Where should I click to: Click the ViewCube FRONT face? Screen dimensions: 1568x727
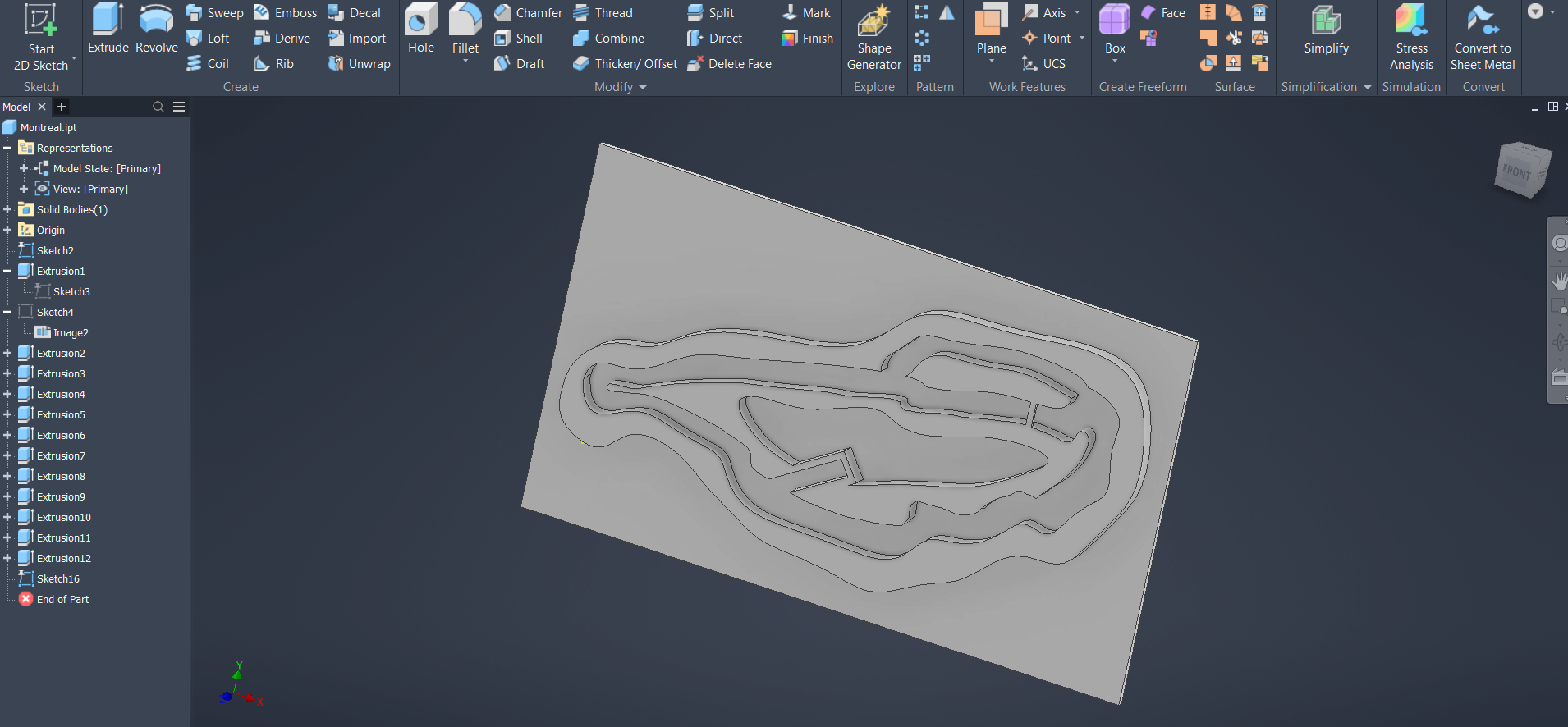click(1517, 172)
